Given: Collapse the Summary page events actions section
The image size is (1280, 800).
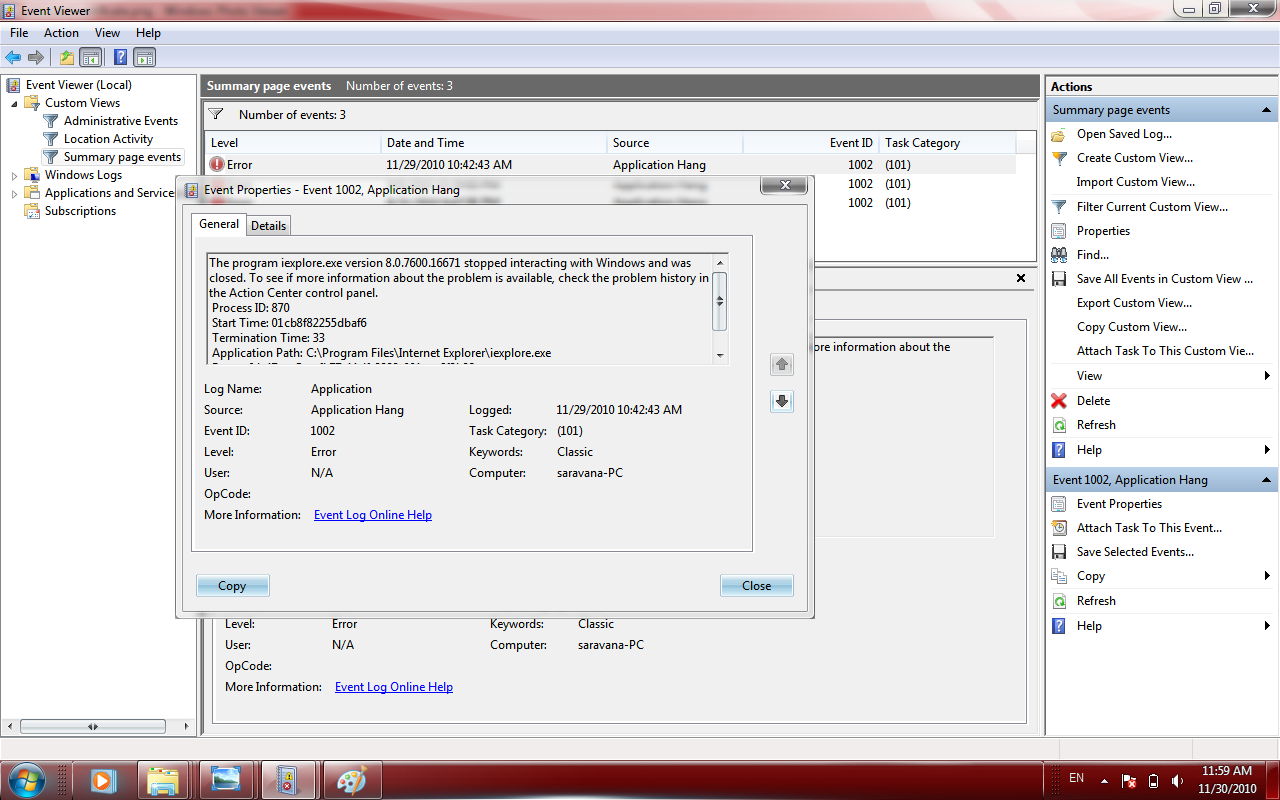Looking at the screenshot, I should coord(1266,110).
